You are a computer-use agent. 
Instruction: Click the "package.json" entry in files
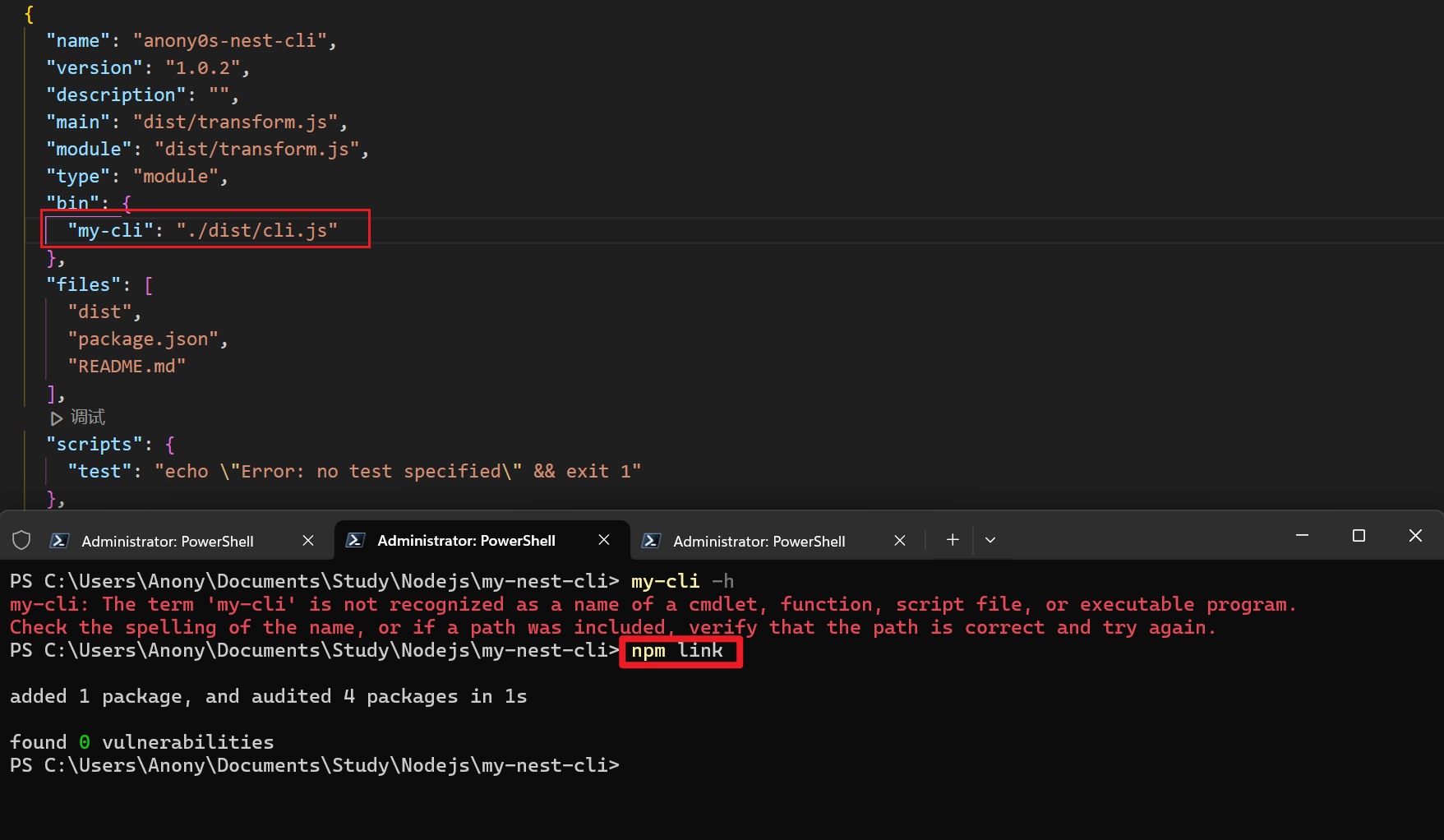point(143,339)
